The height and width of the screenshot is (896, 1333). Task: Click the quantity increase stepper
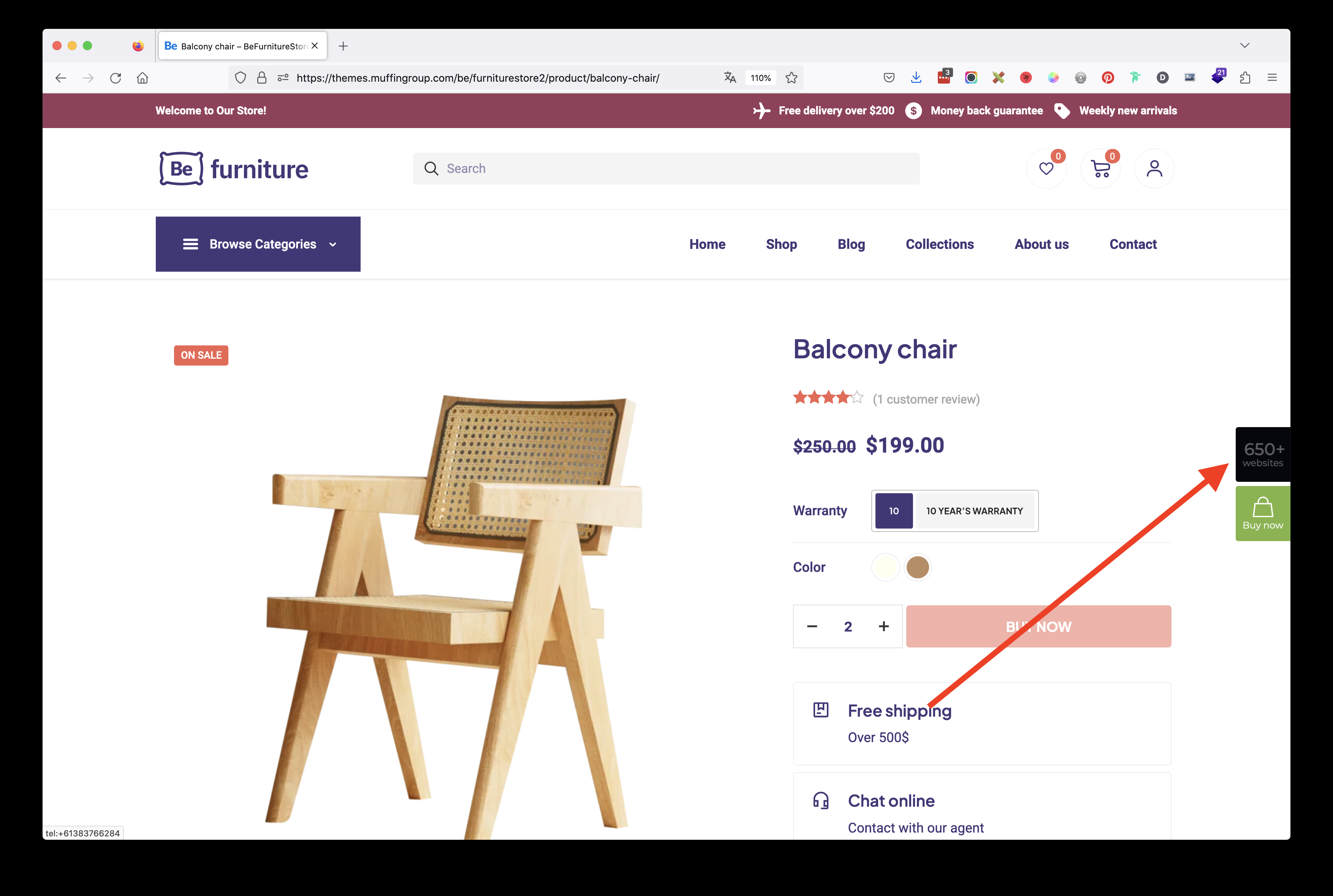tap(884, 627)
